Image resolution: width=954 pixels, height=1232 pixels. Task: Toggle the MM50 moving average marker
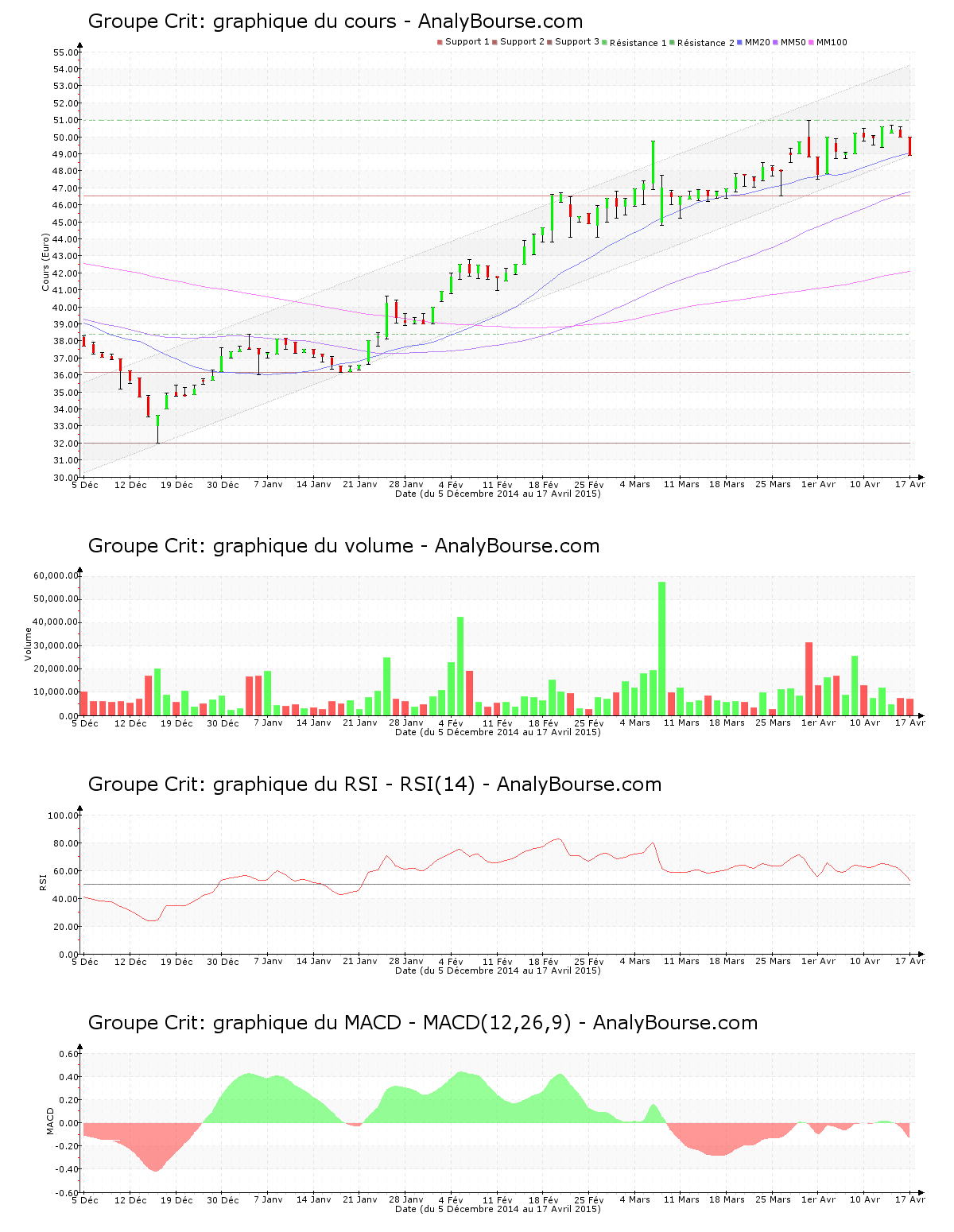pos(778,41)
